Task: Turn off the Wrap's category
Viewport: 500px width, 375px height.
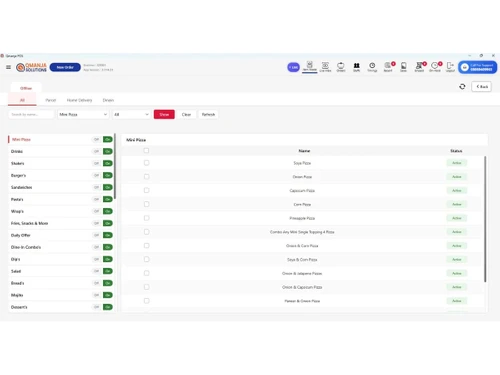Action: coord(96,211)
